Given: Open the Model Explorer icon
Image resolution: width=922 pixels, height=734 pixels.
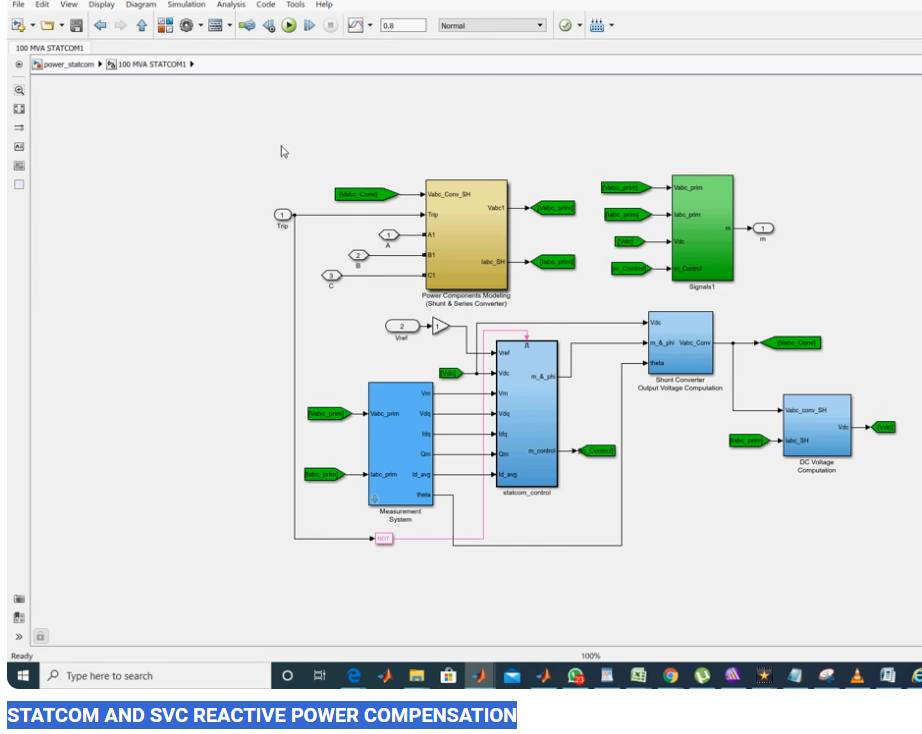Looking at the screenshot, I should (x=215, y=25).
